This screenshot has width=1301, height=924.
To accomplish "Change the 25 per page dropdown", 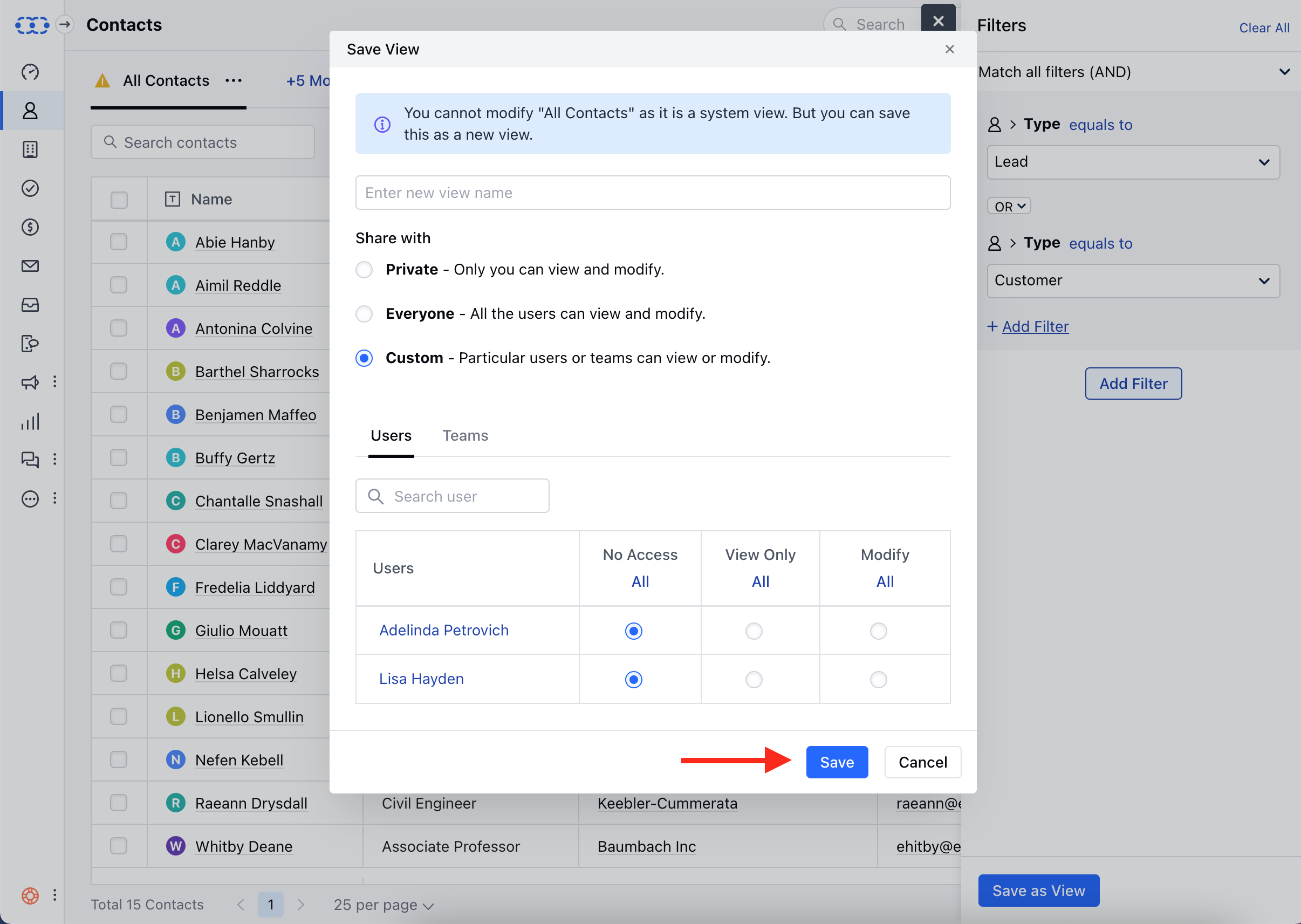I will click(x=384, y=905).
